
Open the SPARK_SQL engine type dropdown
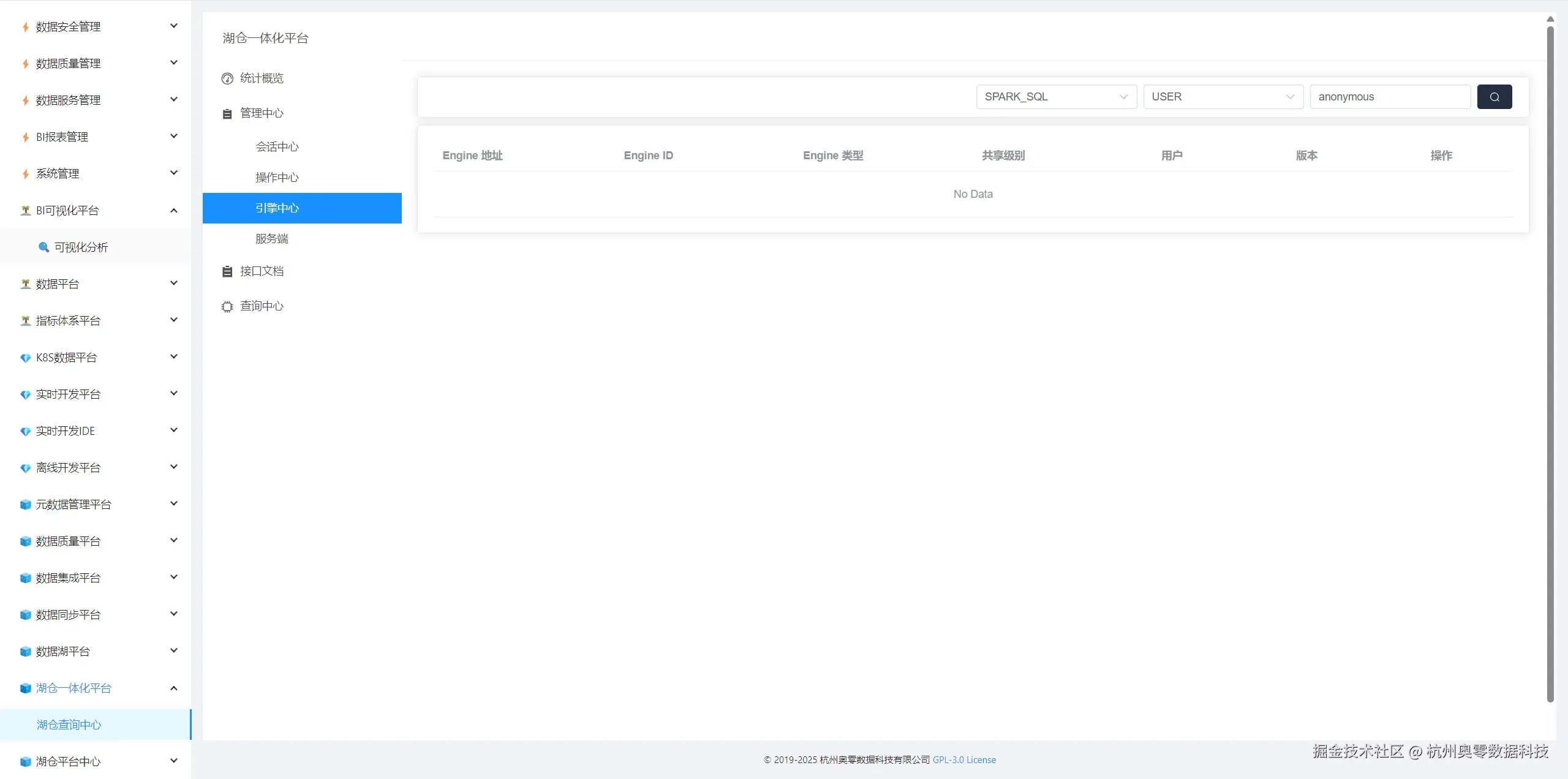tap(1056, 97)
